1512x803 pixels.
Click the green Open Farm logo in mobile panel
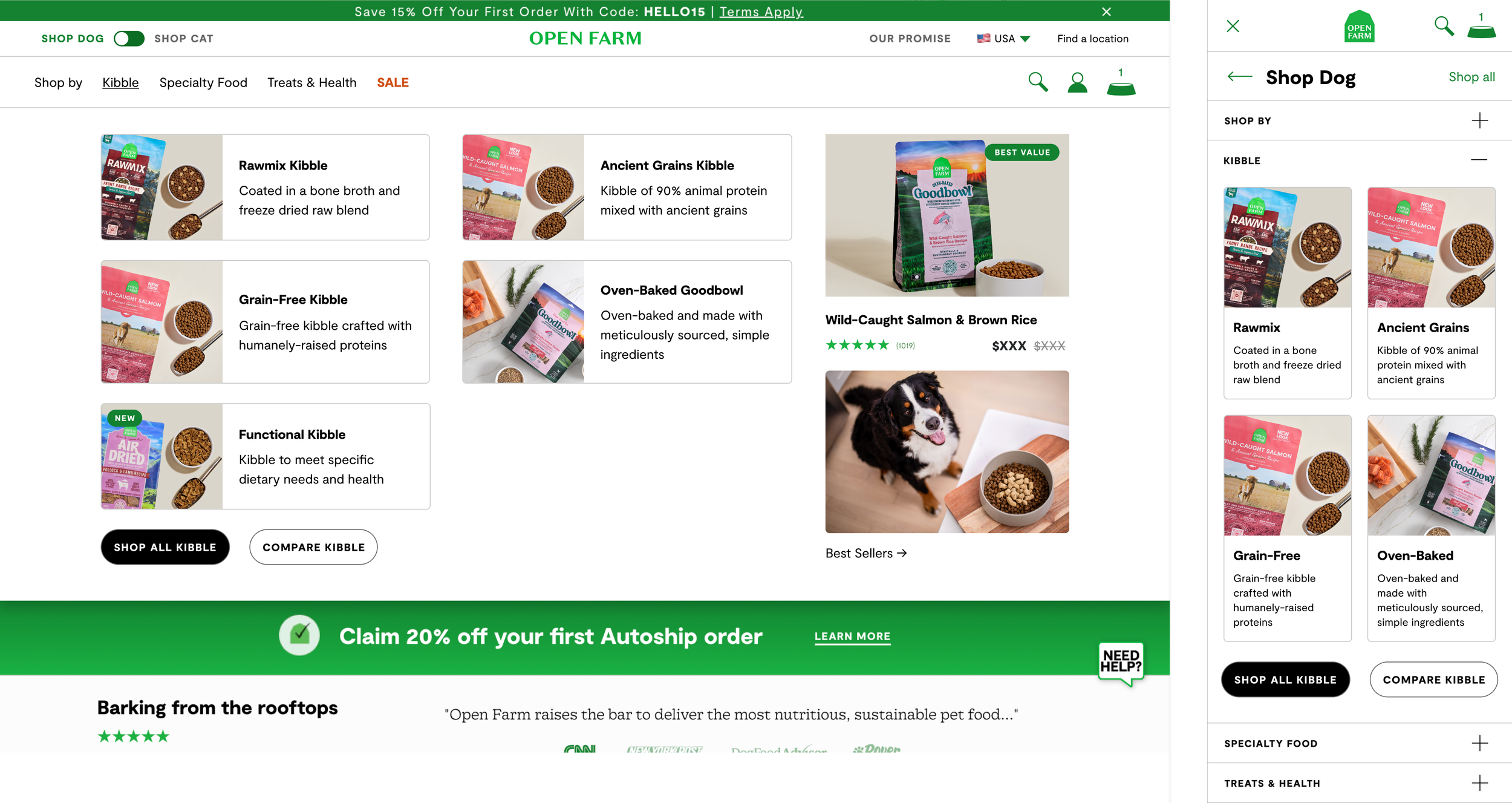point(1359,26)
